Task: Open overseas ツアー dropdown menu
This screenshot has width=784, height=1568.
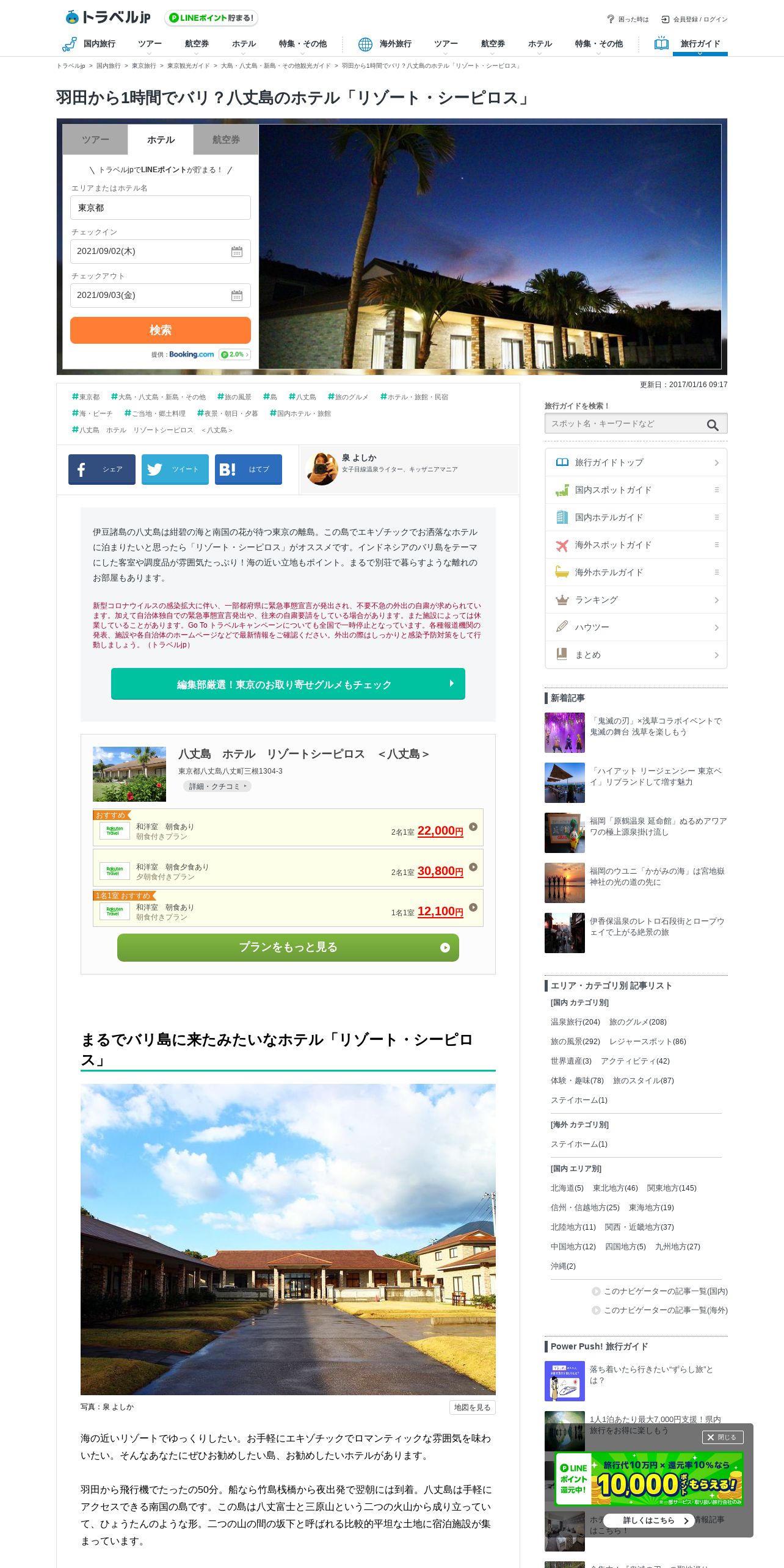Action: coord(446,44)
